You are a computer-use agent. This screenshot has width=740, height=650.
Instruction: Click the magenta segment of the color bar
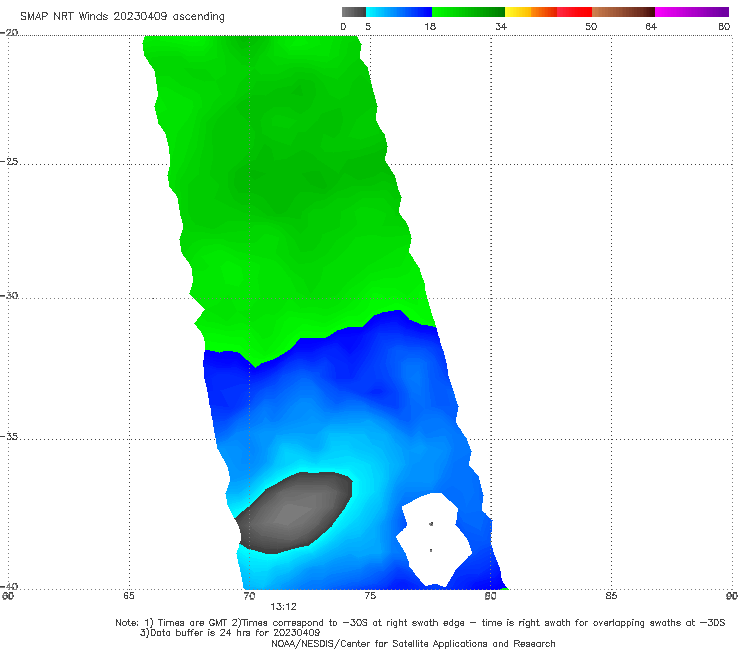(692, 12)
